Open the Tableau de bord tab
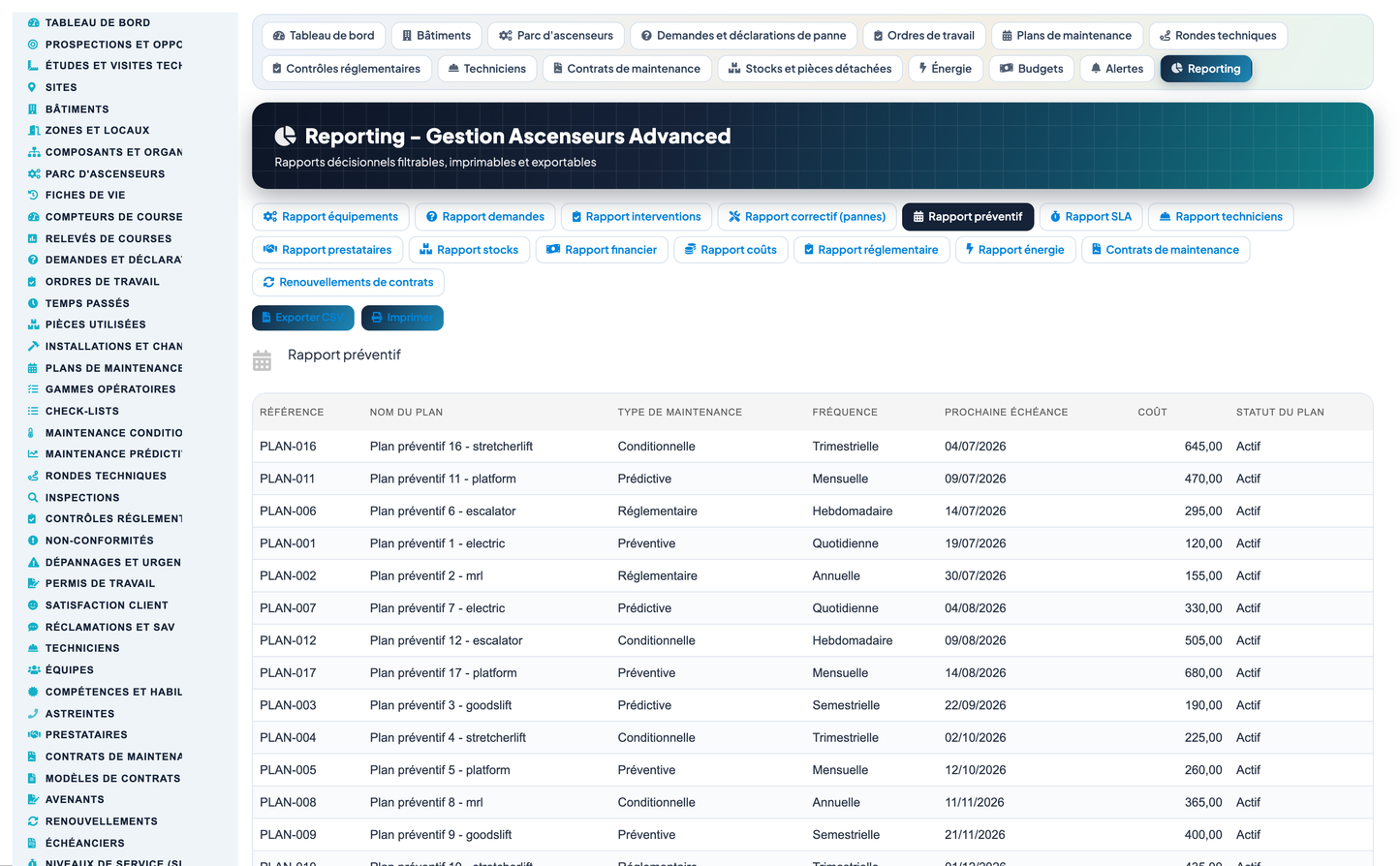 point(324,36)
